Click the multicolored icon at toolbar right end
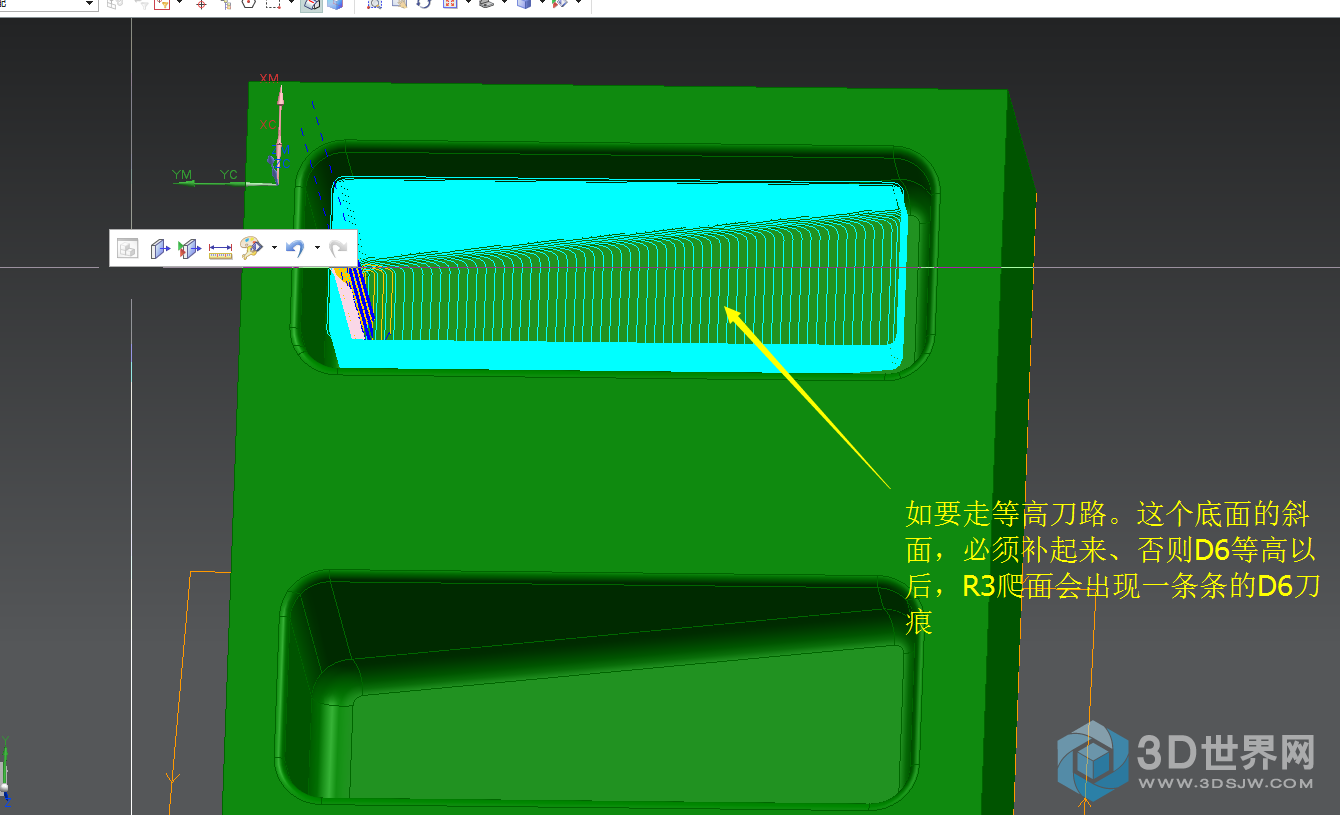The width and height of the screenshot is (1340, 815). [560, 4]
